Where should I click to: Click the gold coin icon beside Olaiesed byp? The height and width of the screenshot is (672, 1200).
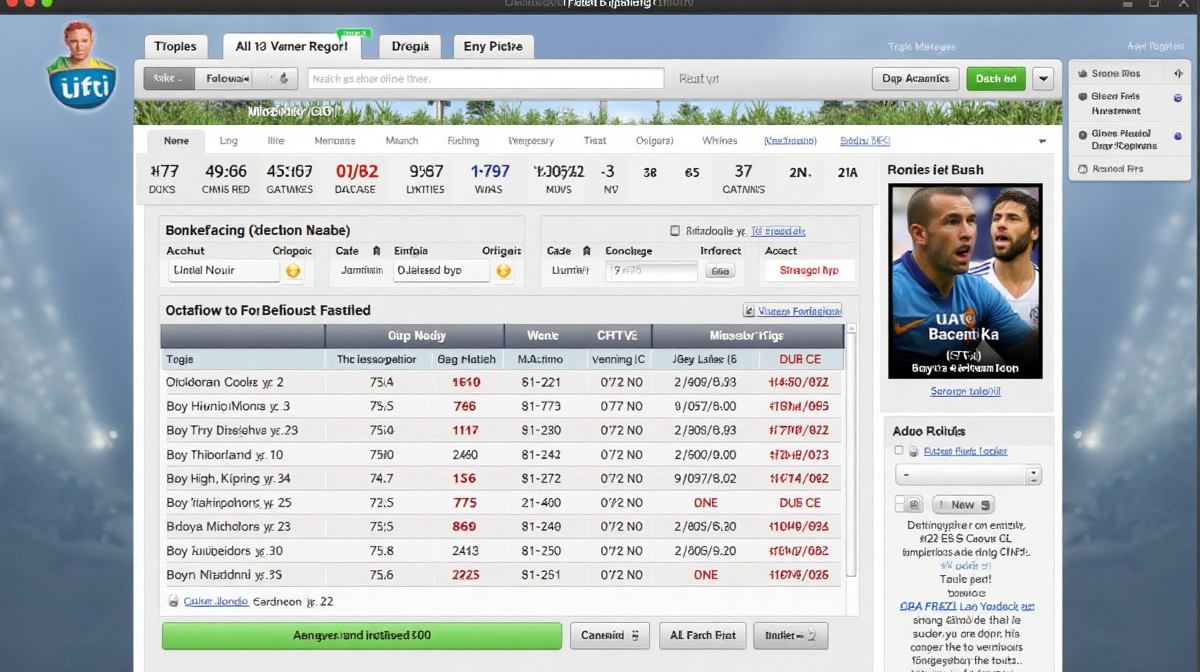[503, 271]
